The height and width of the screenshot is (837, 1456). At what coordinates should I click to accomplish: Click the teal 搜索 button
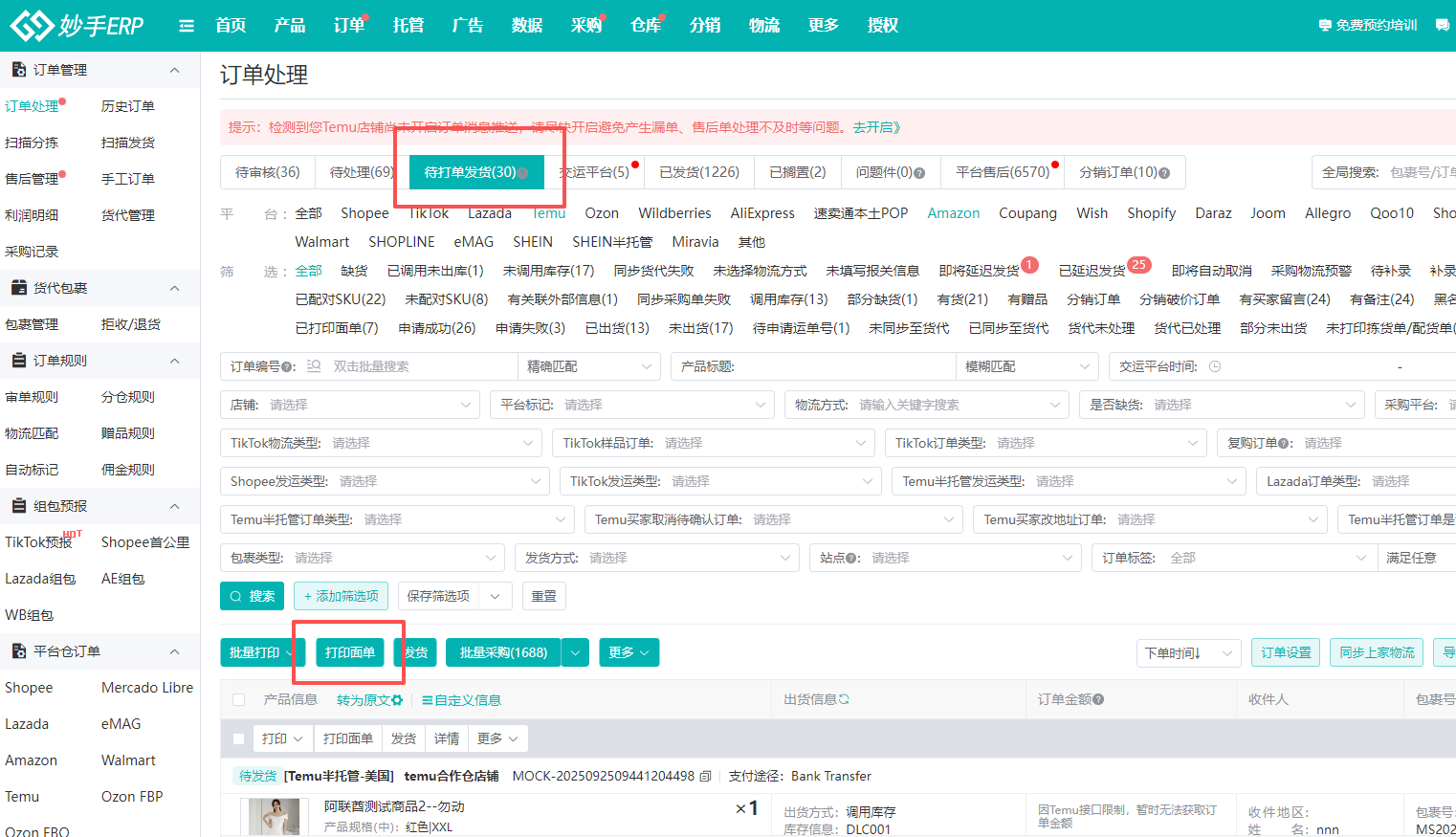click(252, 596)
